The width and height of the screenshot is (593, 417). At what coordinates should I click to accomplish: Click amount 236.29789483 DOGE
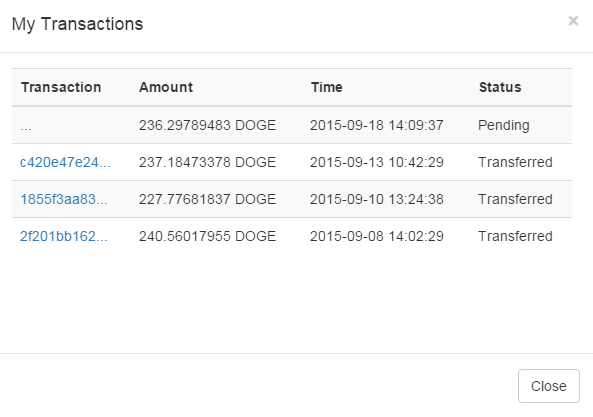[207, 125]
